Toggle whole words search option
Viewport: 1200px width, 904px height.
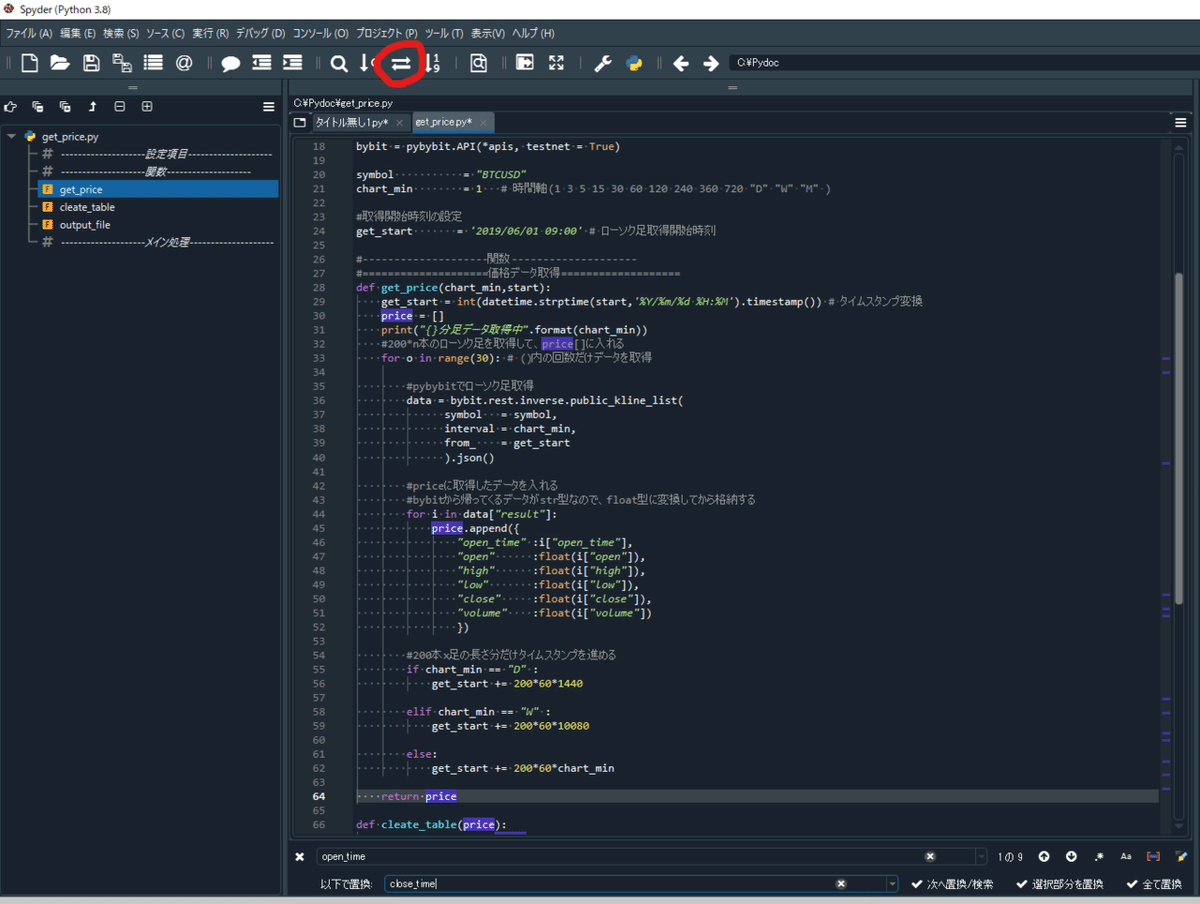coord(1153,857)
